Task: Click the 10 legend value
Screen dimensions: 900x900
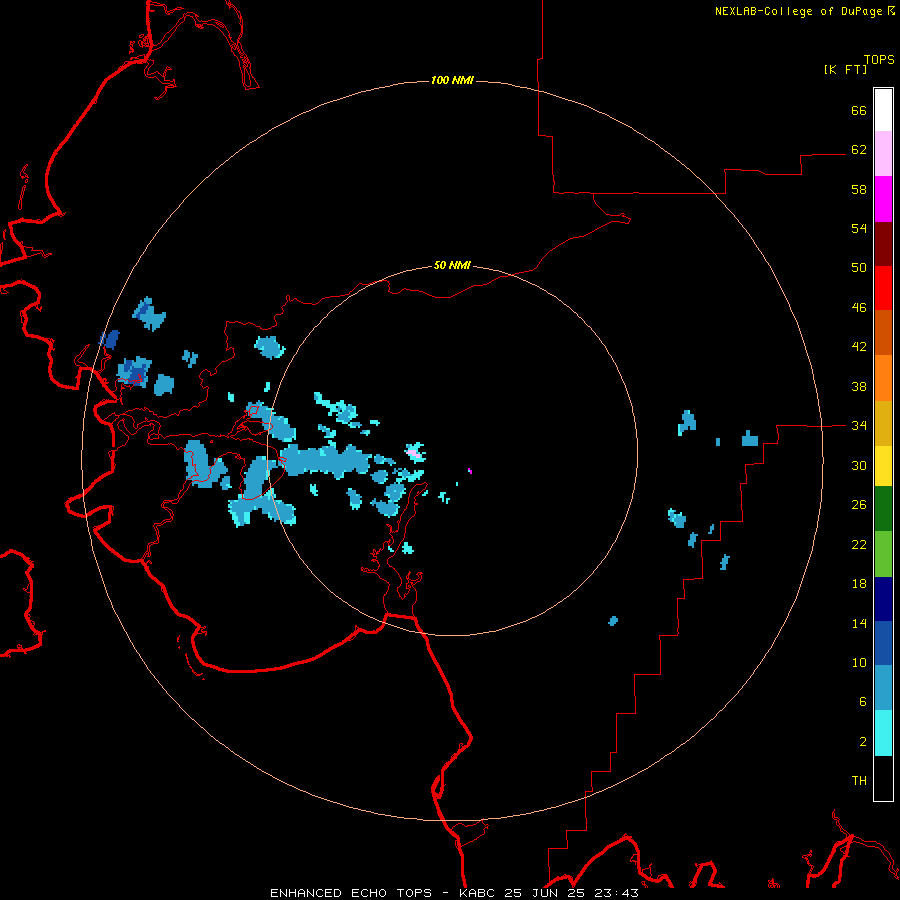Action: coord(859,663)
